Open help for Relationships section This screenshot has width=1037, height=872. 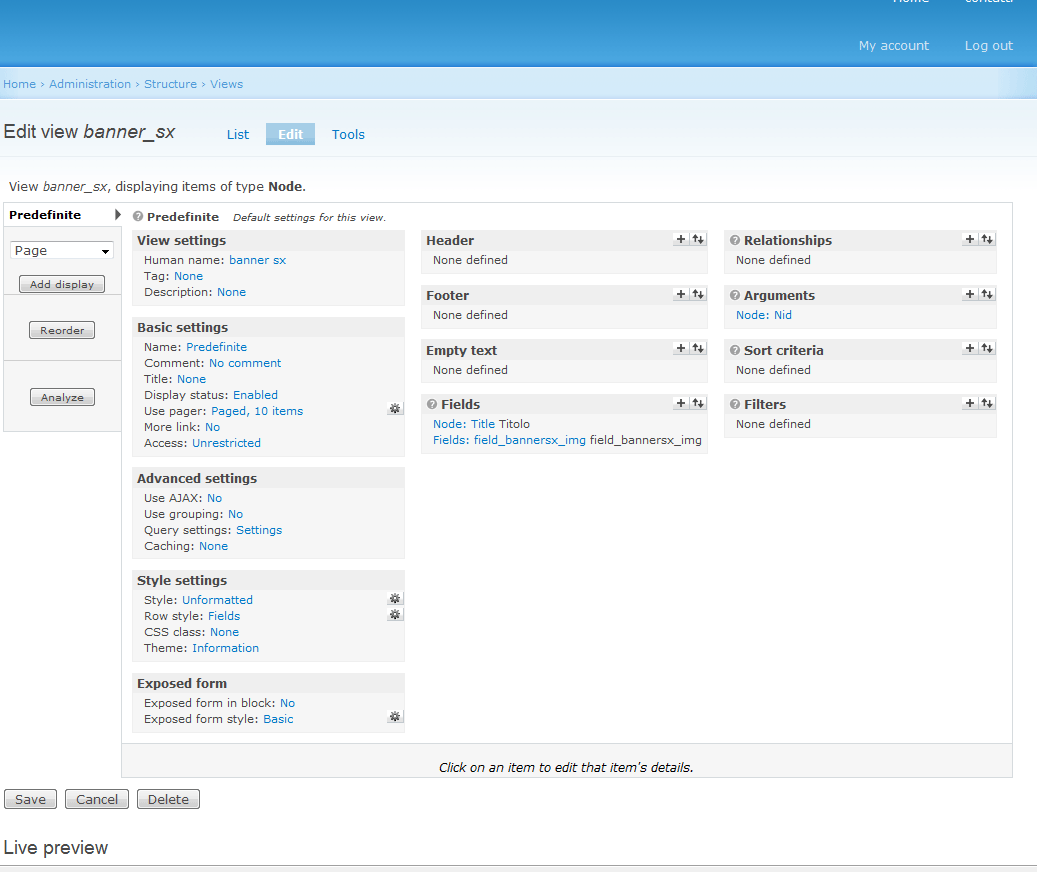pyautogui.click(x=735, y=240)
